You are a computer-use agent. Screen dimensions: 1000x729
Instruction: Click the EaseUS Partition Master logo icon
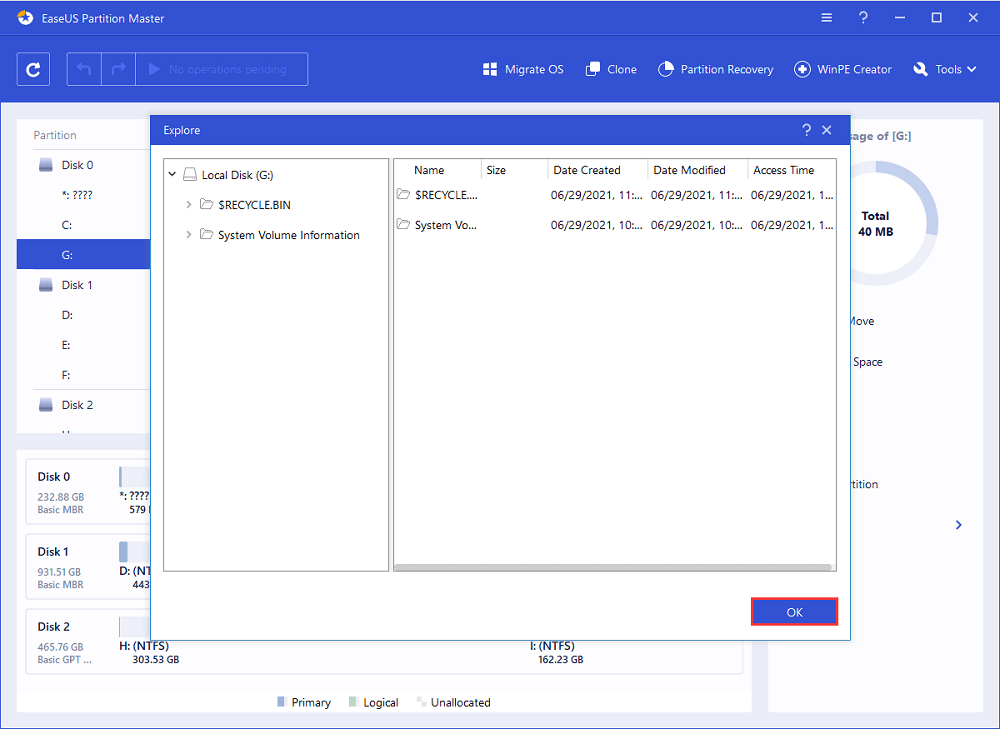coord(25,18)
